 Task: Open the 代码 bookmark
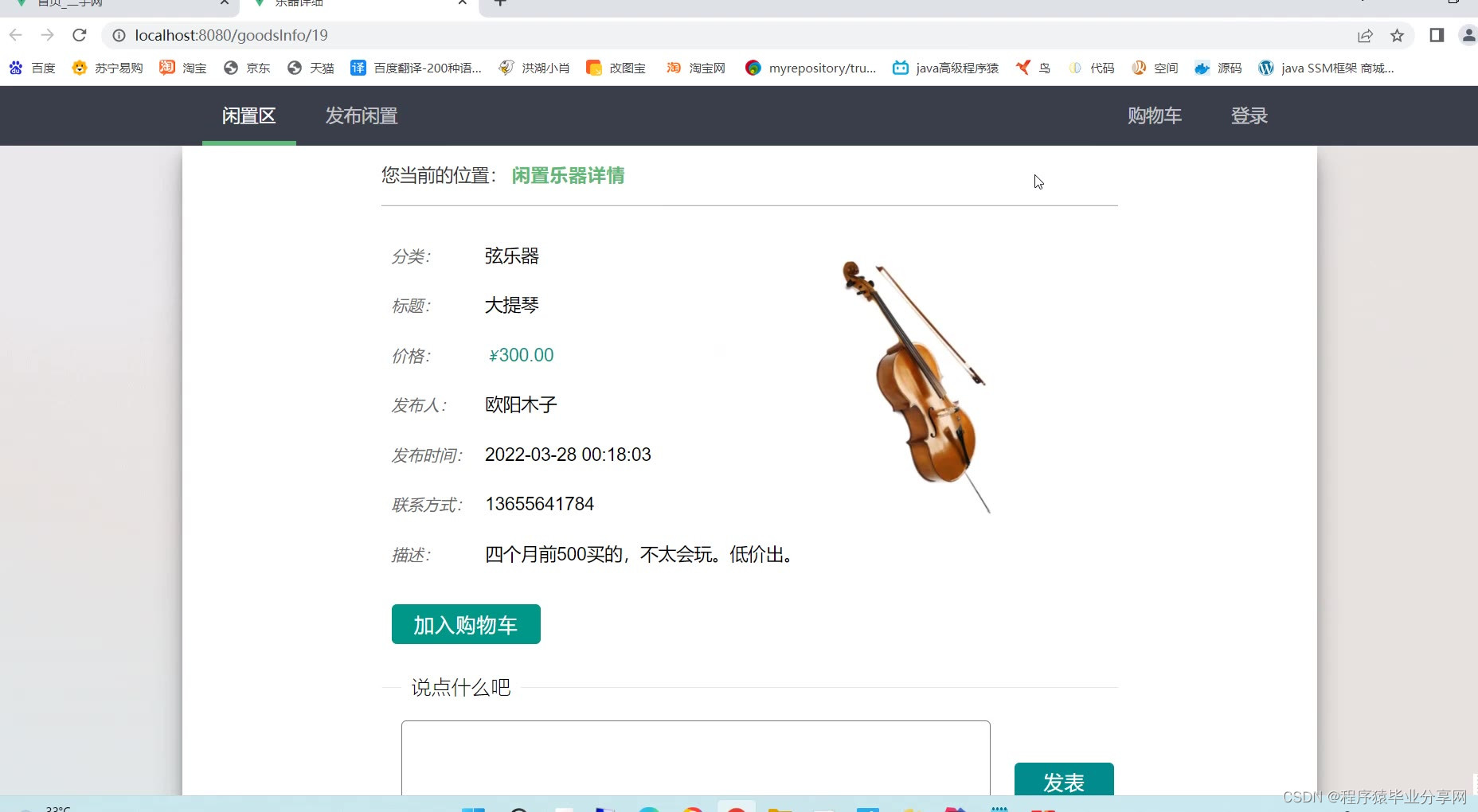(x=1091, y=68)
